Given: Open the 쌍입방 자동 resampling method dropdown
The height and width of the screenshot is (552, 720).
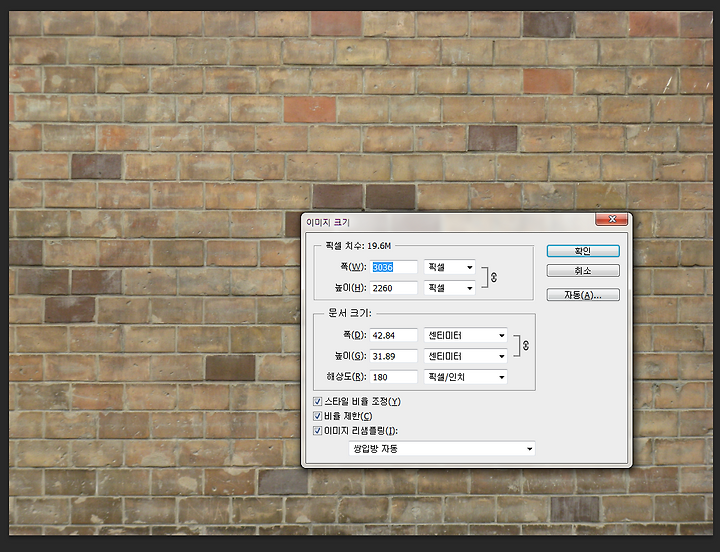Looking at the screenshot, I should [442, 449].
